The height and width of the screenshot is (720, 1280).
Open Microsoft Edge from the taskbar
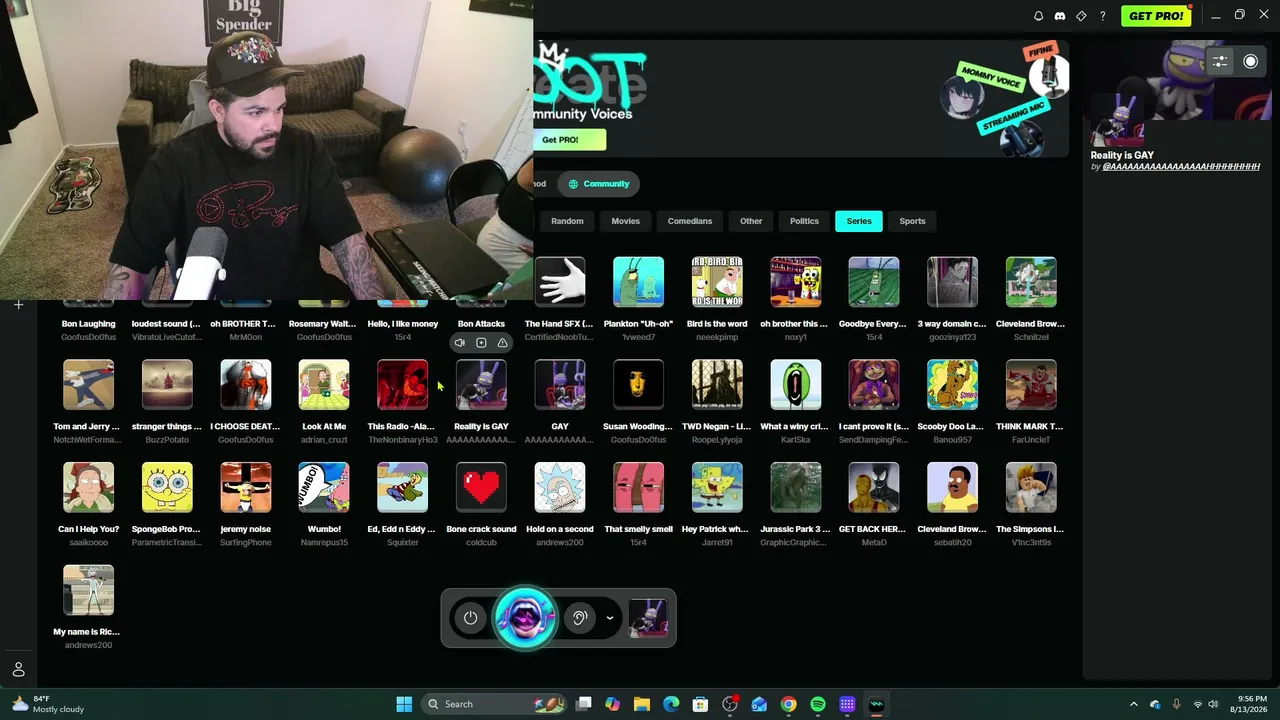point(671,704)
